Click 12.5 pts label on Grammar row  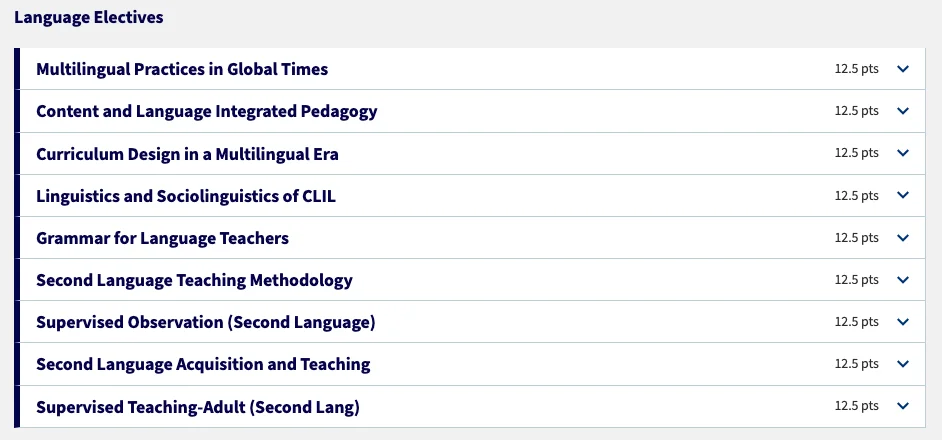[856, 238]
